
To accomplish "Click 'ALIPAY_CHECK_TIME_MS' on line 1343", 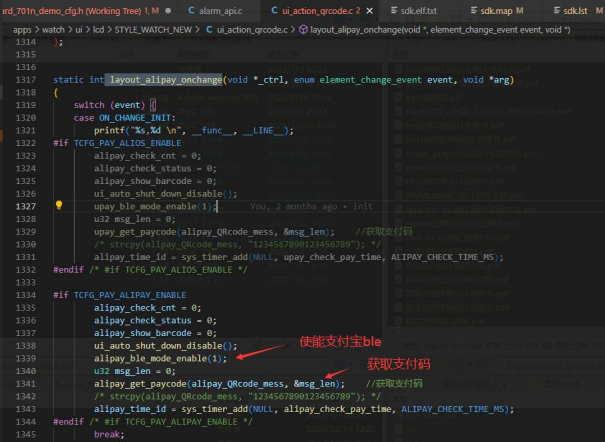I will tap(453, 409).
